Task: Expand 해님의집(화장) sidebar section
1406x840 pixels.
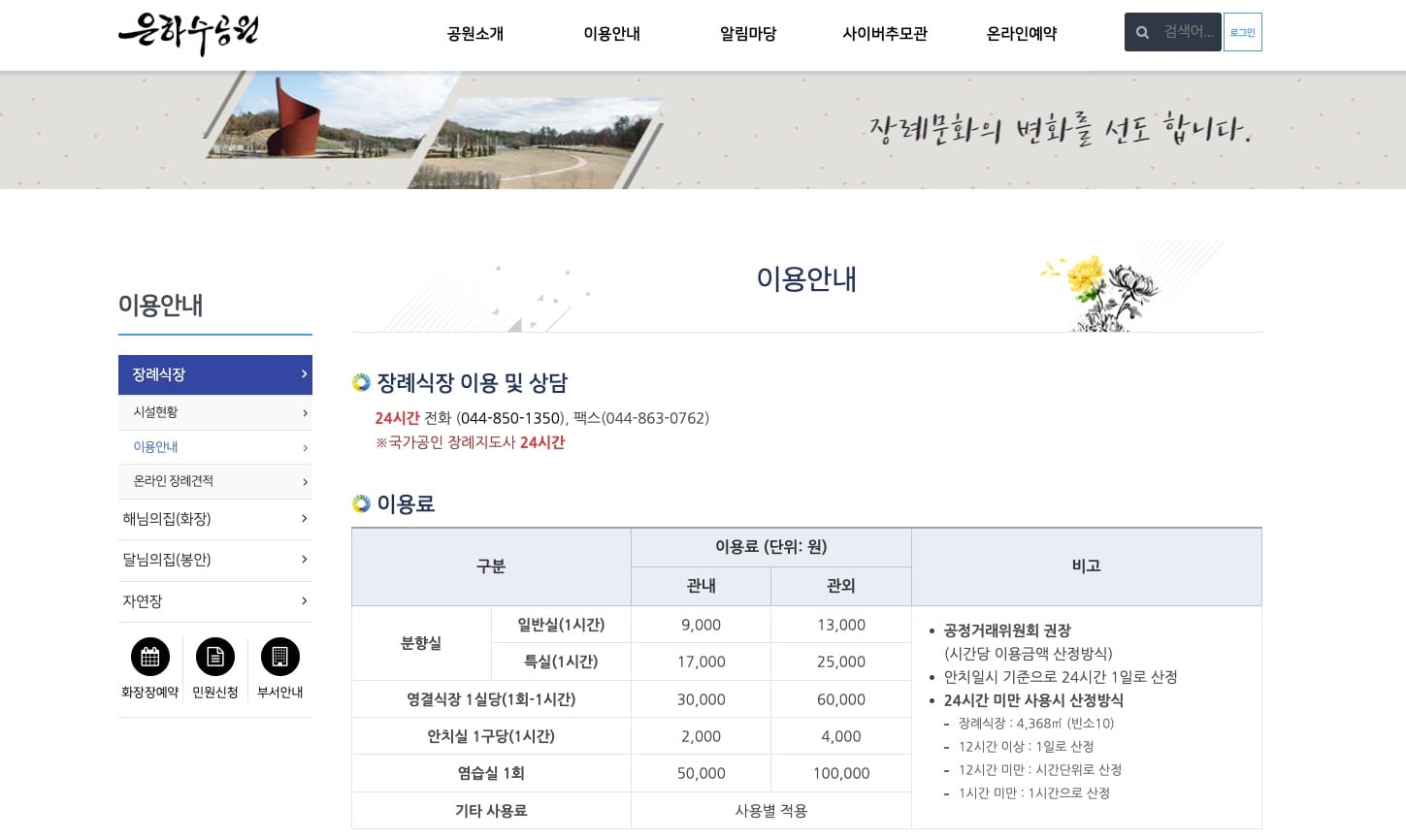Action: tap(214, 519)
